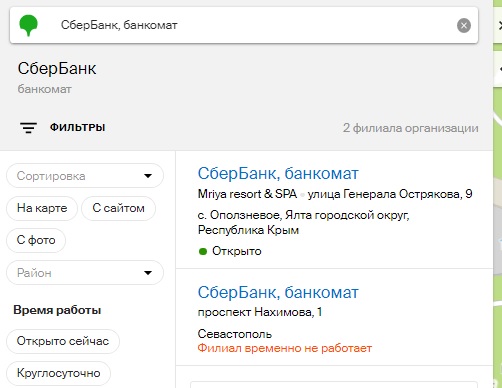
Task: Enable the Открыто сейчас filter
Action: [x=63, y=341]
